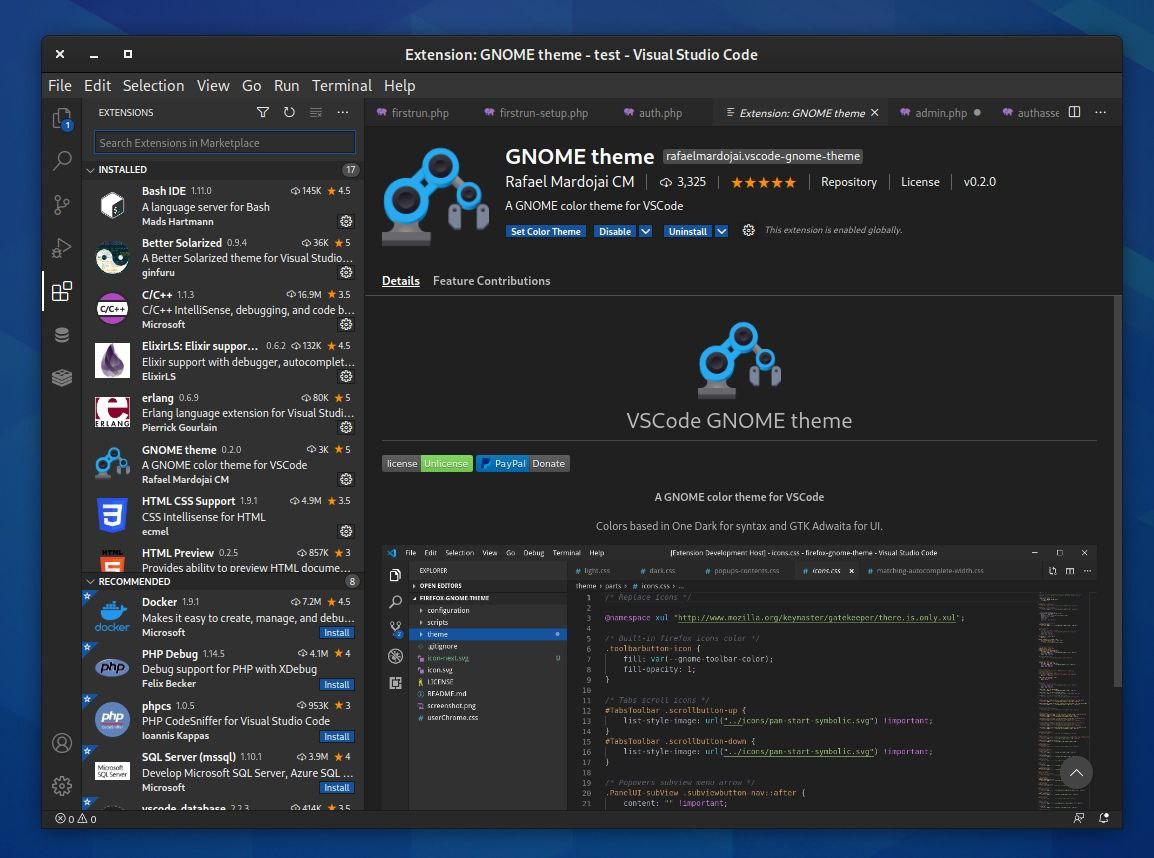1154x858 pixels.
Task: Install the SQL Server (mssql) extension
Action: (x=337, y=787)
